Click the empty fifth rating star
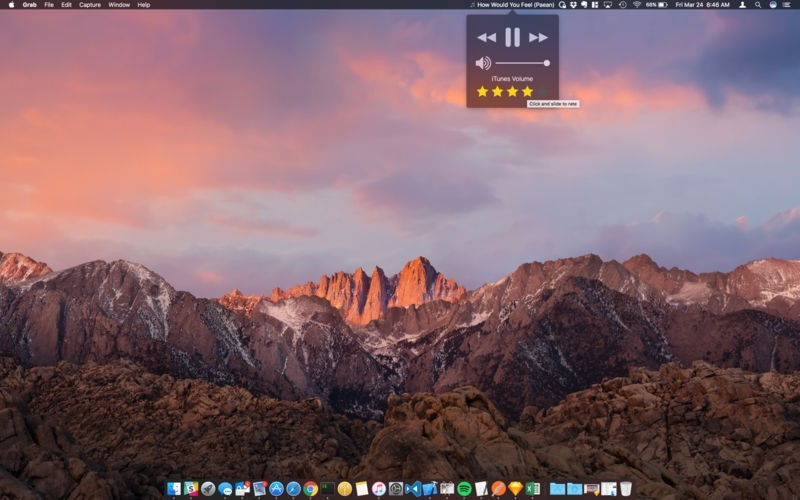 point(542,91)
